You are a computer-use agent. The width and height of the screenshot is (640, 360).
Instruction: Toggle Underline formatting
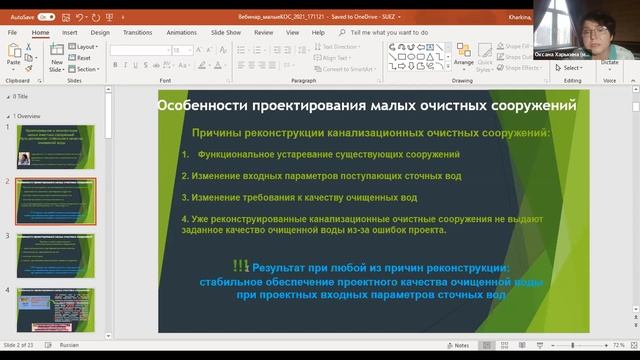(136, 65)
